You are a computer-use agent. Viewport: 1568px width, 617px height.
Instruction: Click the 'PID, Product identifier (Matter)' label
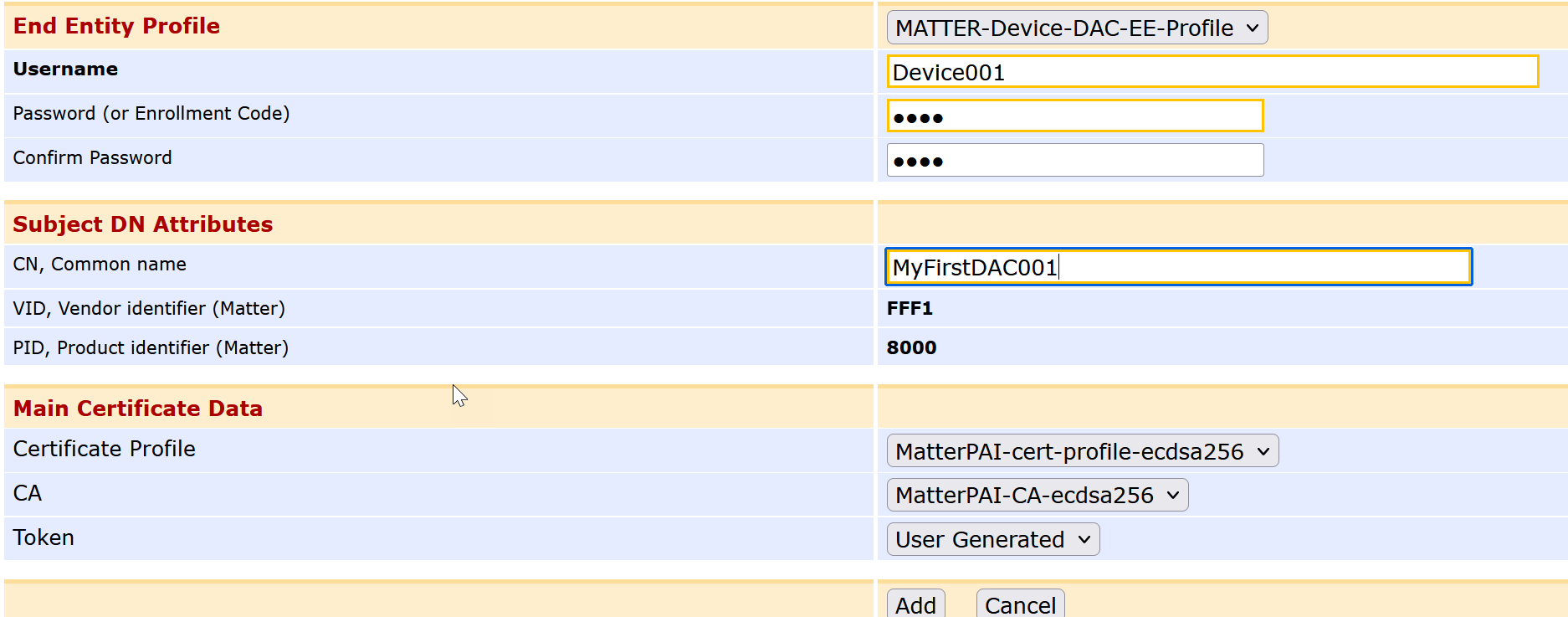pyautogui.click(x=151, y=348)
